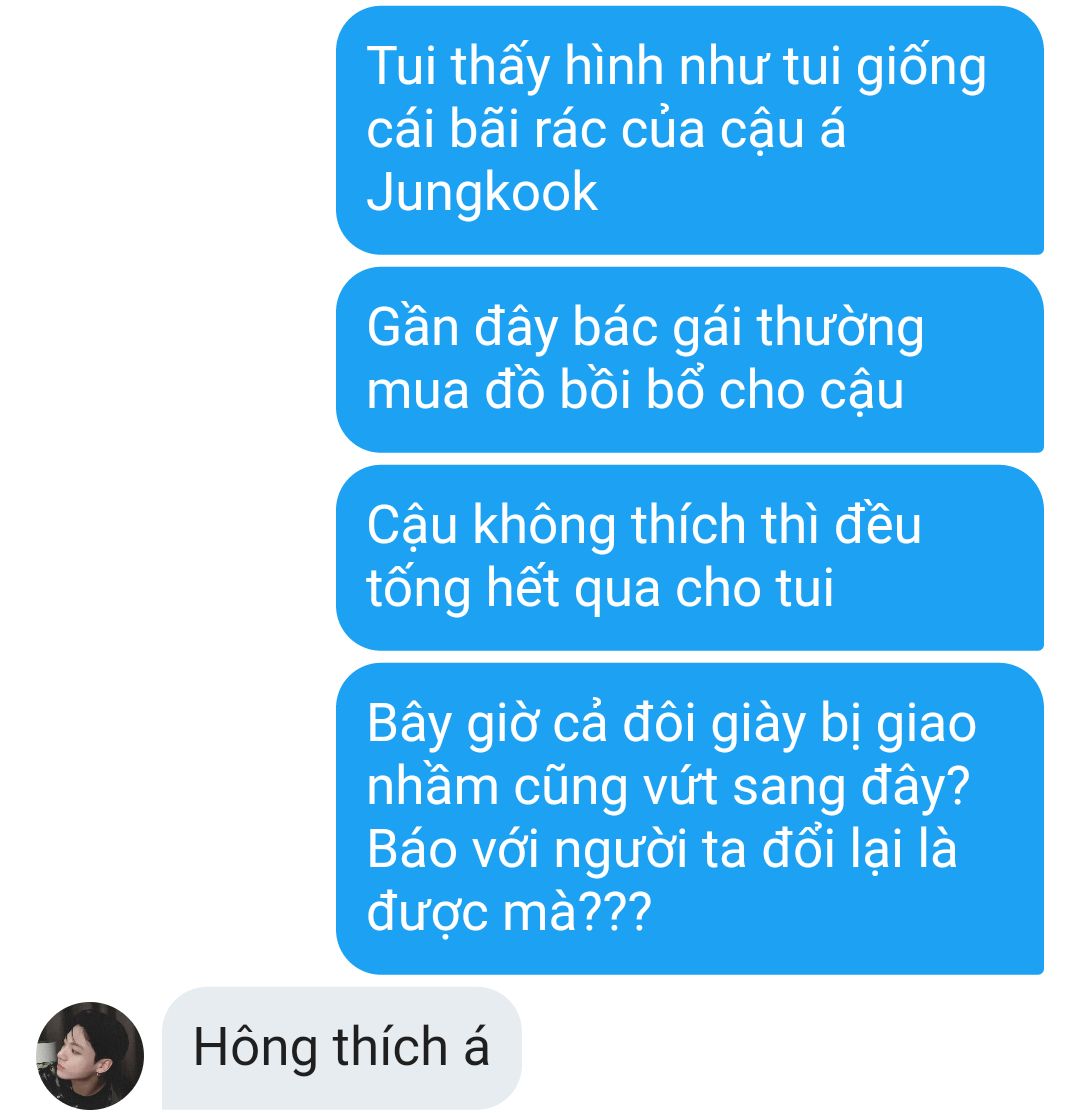This screenshot has width=1080, height=1113.
Task: Click the word "thường" in the second blue bubble
Action: (840, 328)
